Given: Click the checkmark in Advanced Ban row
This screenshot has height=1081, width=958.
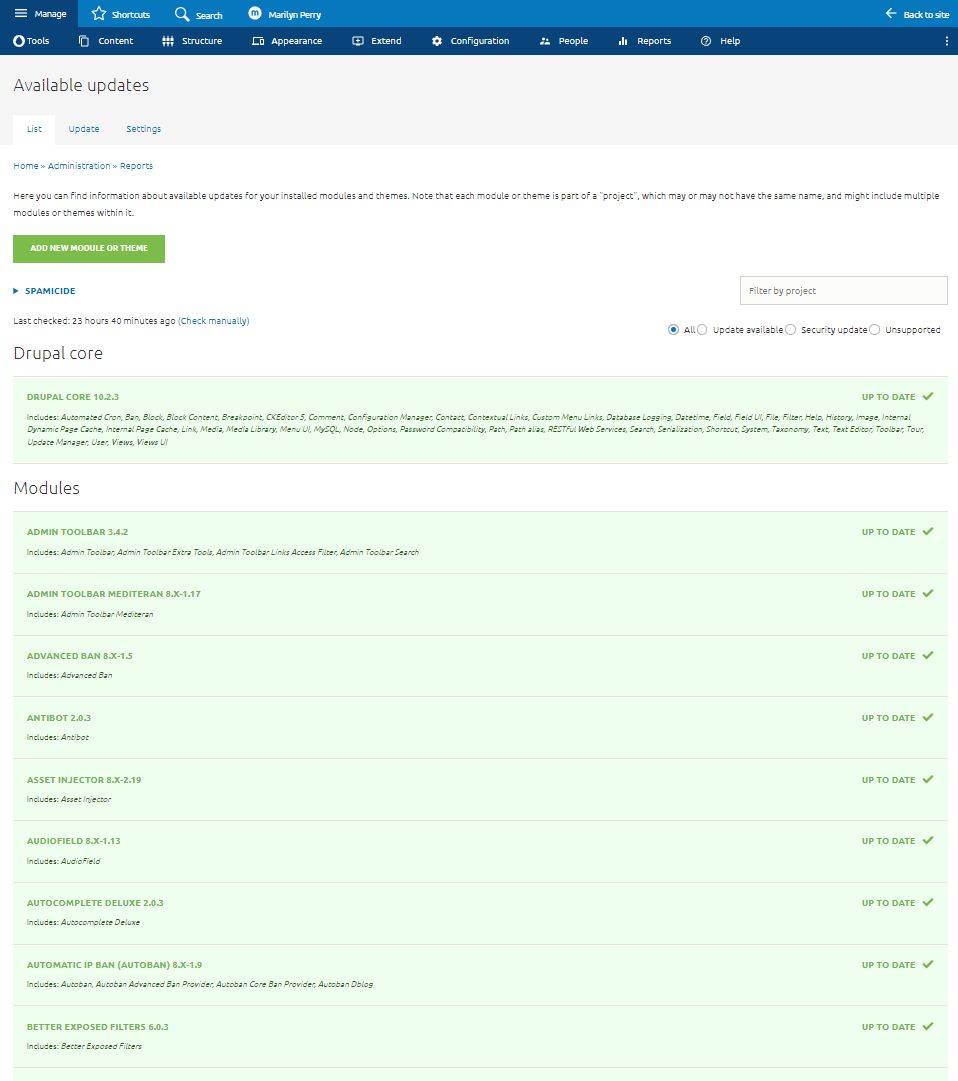Looking at the screenshot, I should (x=928, y=656).
